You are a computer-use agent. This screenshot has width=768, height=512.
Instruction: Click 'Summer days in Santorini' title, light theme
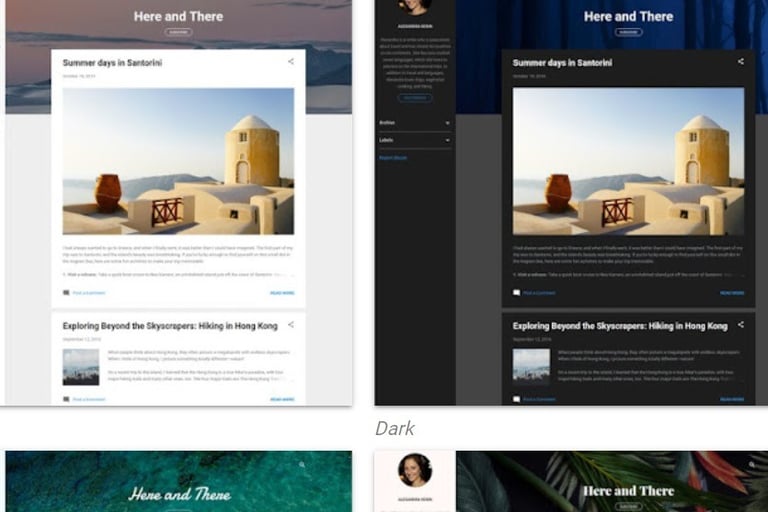[112, 63]
